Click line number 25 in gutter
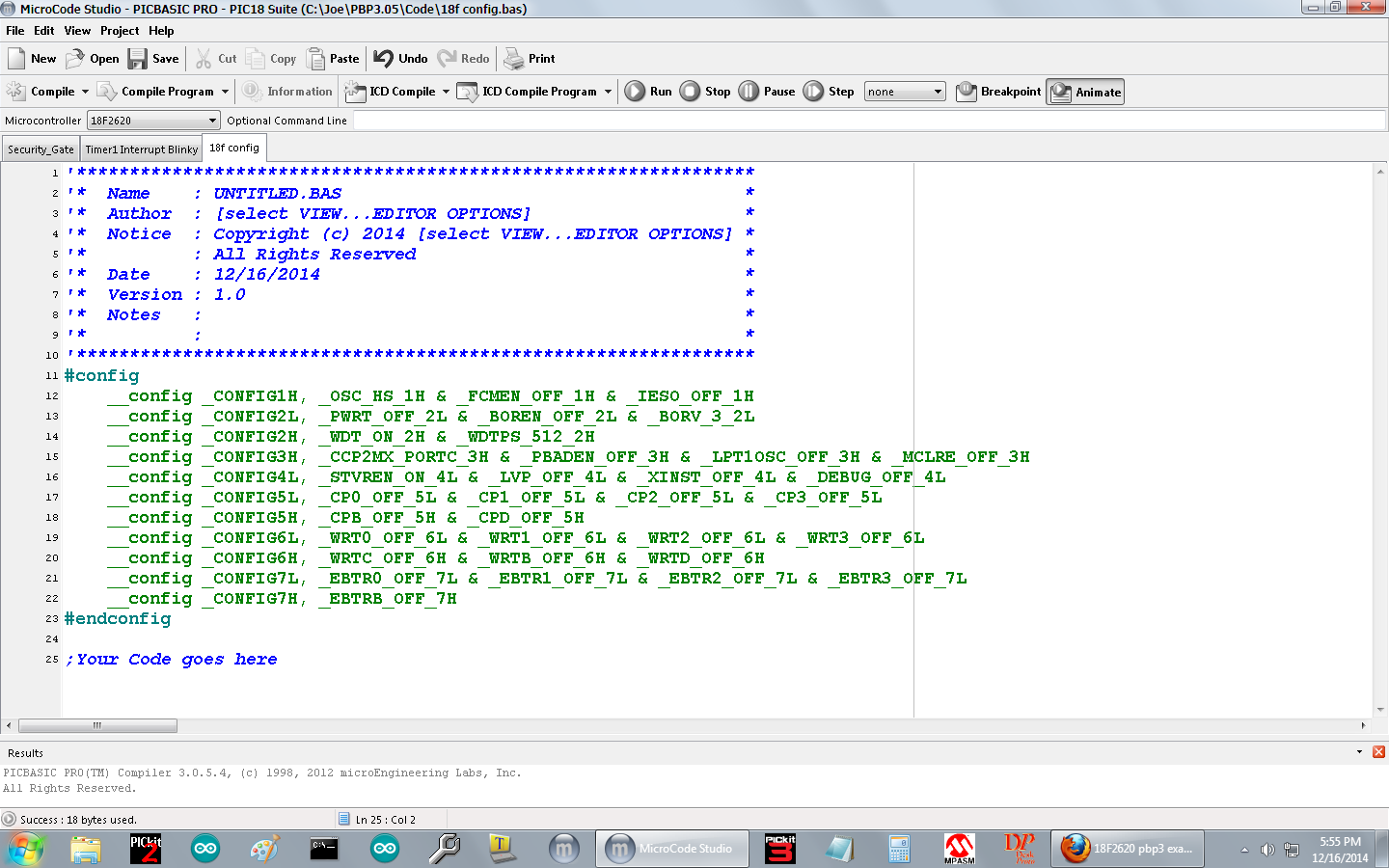 (52, 660)
